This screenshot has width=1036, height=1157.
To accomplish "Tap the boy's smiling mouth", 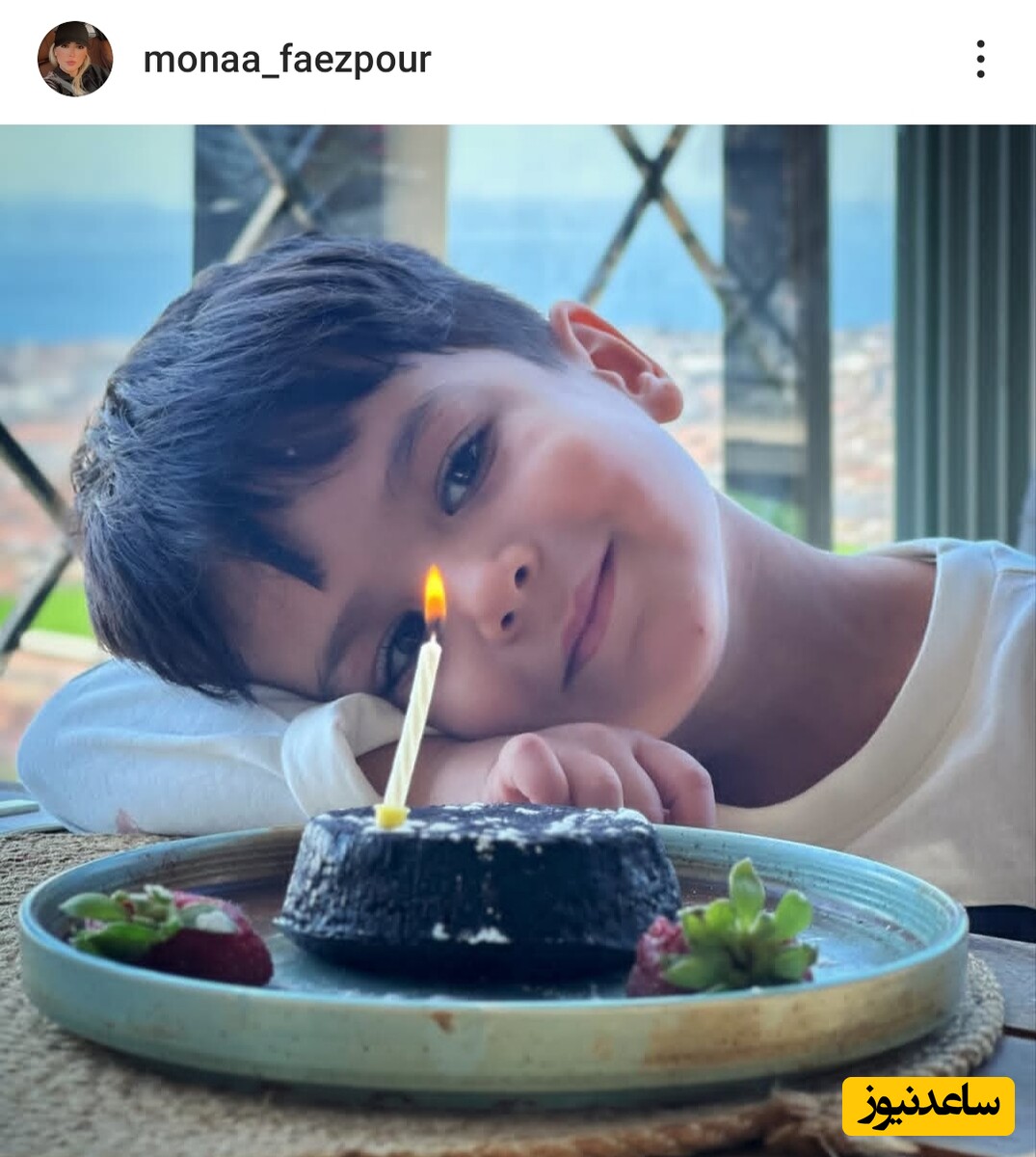I will click(x=590, y=612).
